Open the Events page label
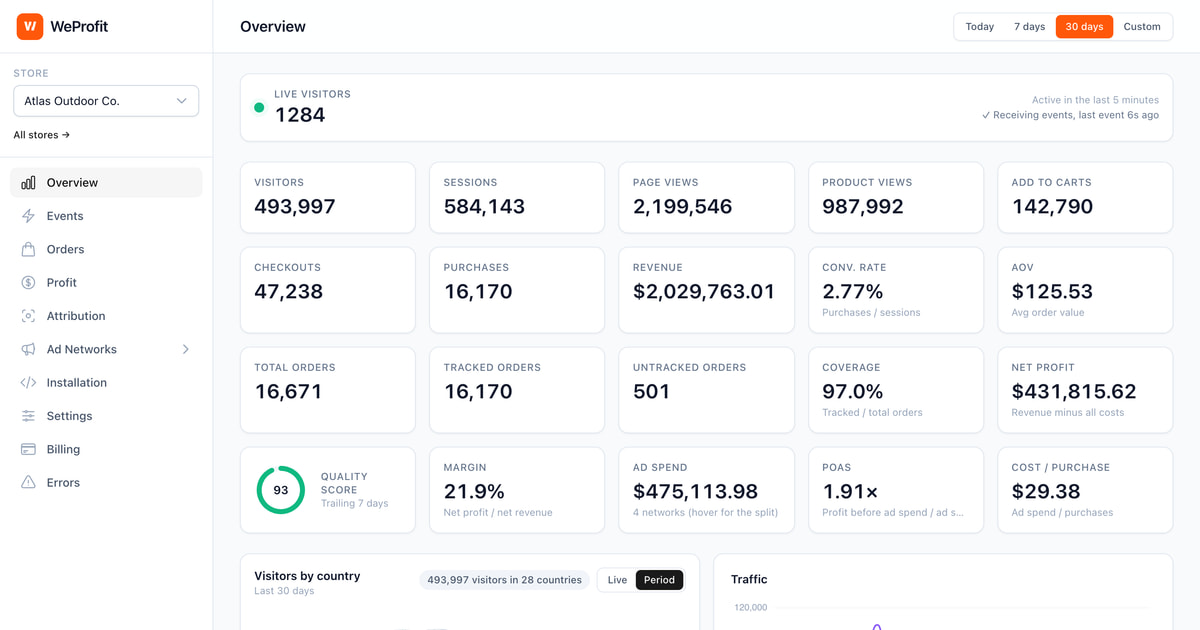 click(x=65, y=216)
